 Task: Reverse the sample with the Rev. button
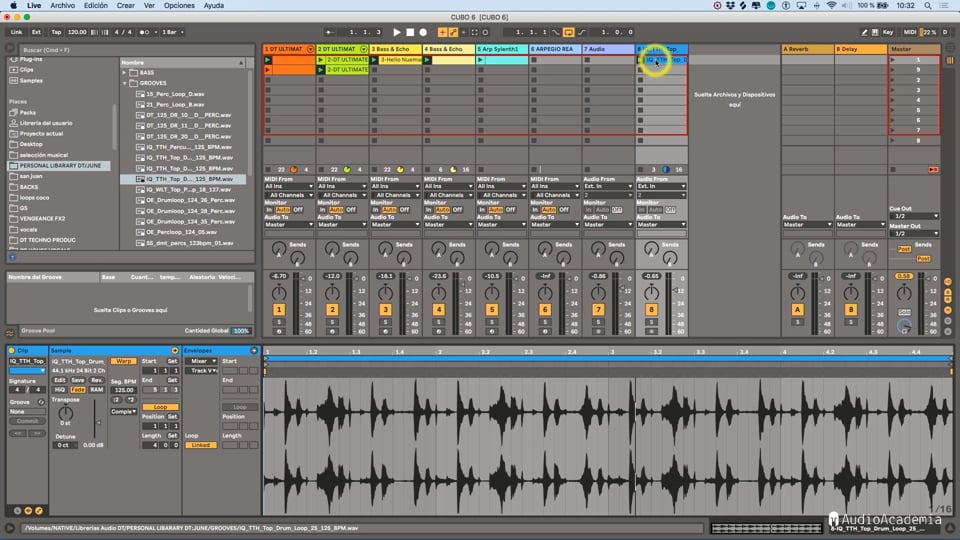pos(96,380)
